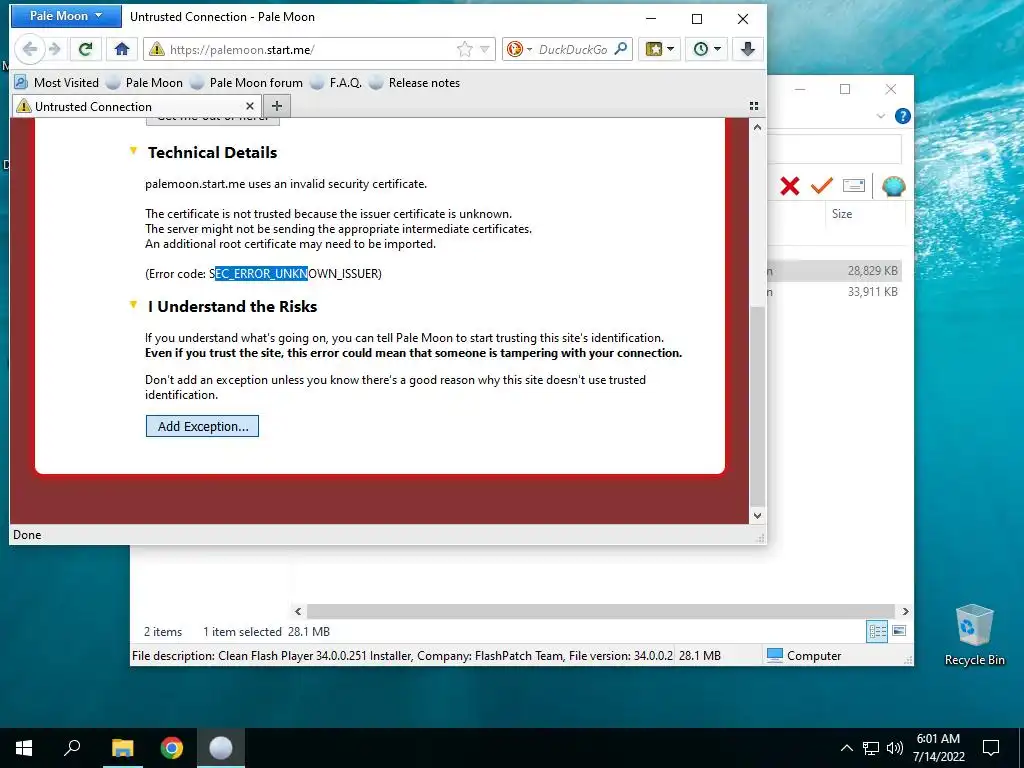Open a new tab with plus button
1024x768 pixels.
[277, 106]
